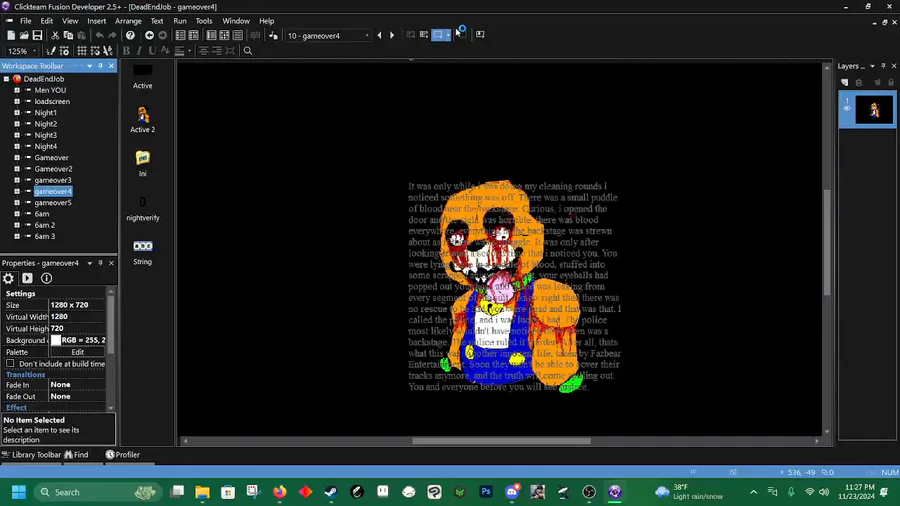Click the Previous Frame arrow

click(379, 36)
